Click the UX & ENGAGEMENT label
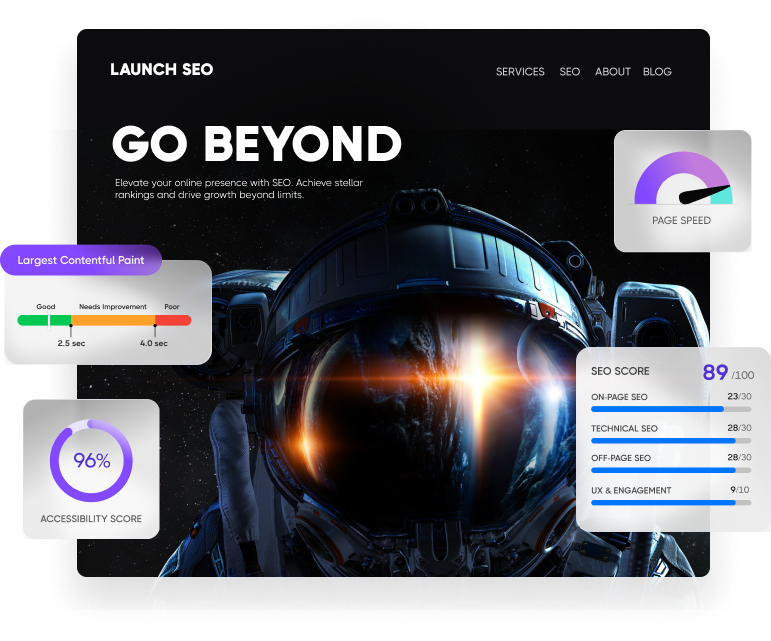Screen dimensions: 771x641 pos(631,490)
